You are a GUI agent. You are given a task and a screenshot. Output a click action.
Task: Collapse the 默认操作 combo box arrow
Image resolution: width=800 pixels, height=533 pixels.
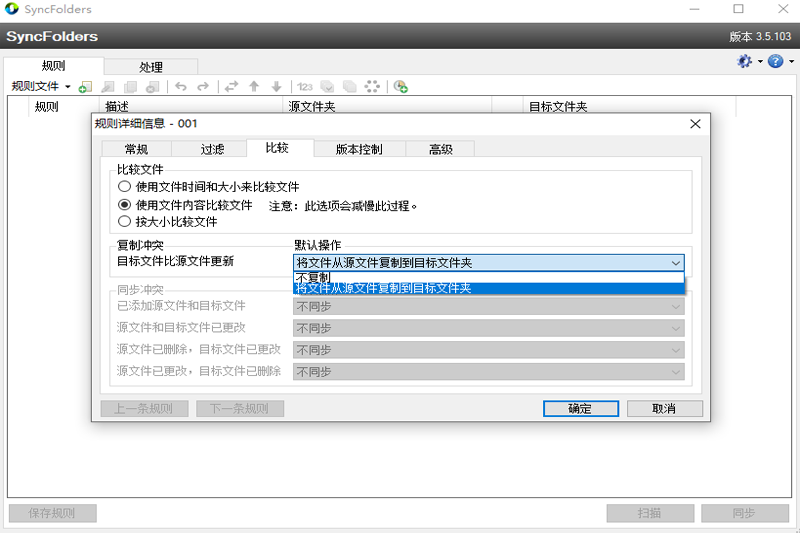click(x=676, y=263)
